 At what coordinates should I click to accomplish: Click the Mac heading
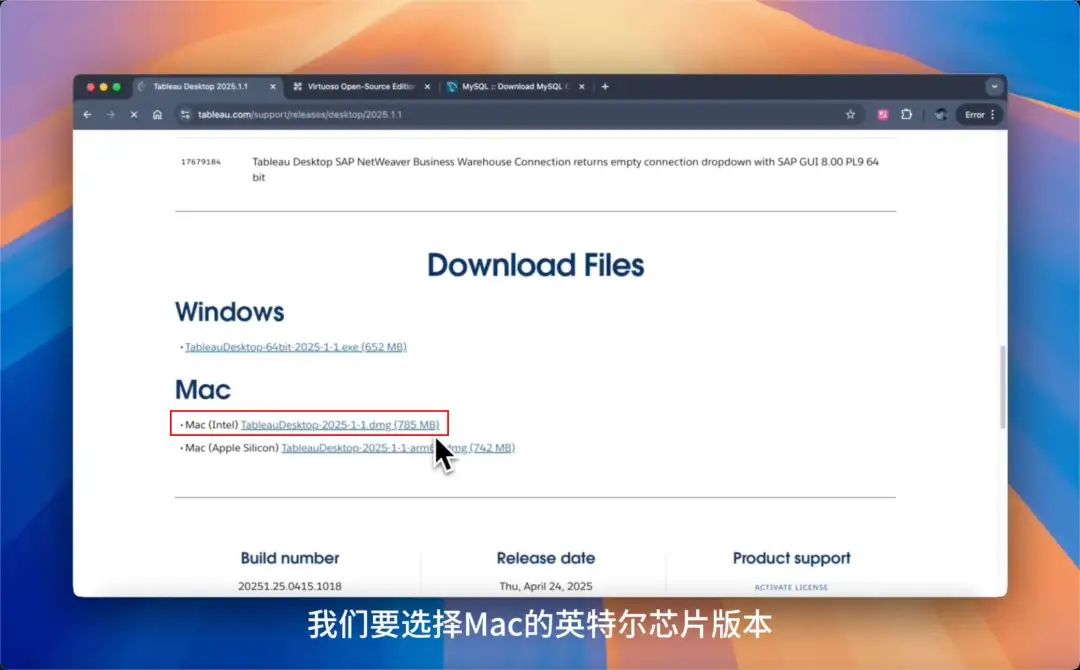pos(202,390)
